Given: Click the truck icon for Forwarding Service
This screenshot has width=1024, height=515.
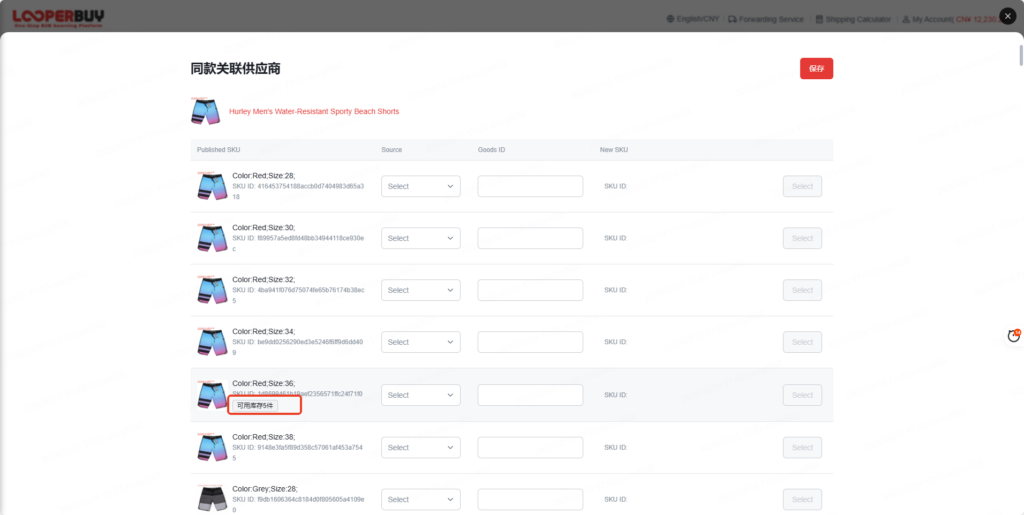Looking at the screenshot, I should point(732,19).
